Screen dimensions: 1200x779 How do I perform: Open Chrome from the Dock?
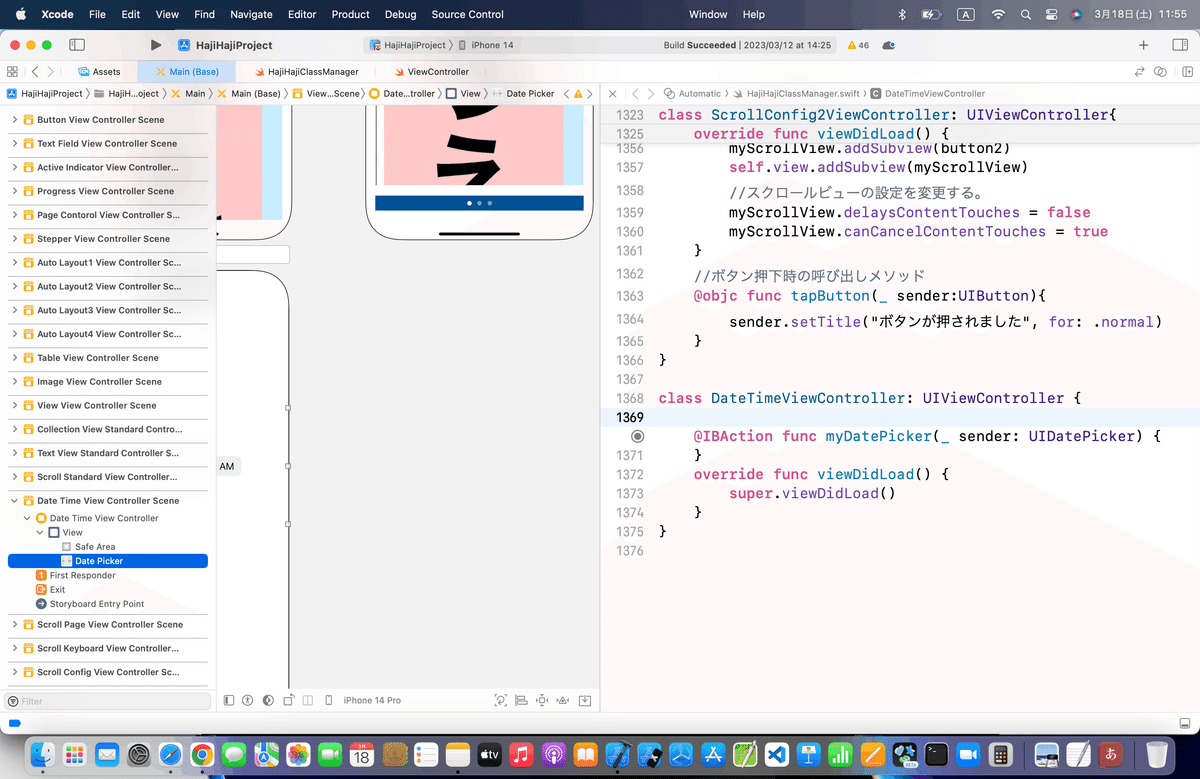[202, 755]
